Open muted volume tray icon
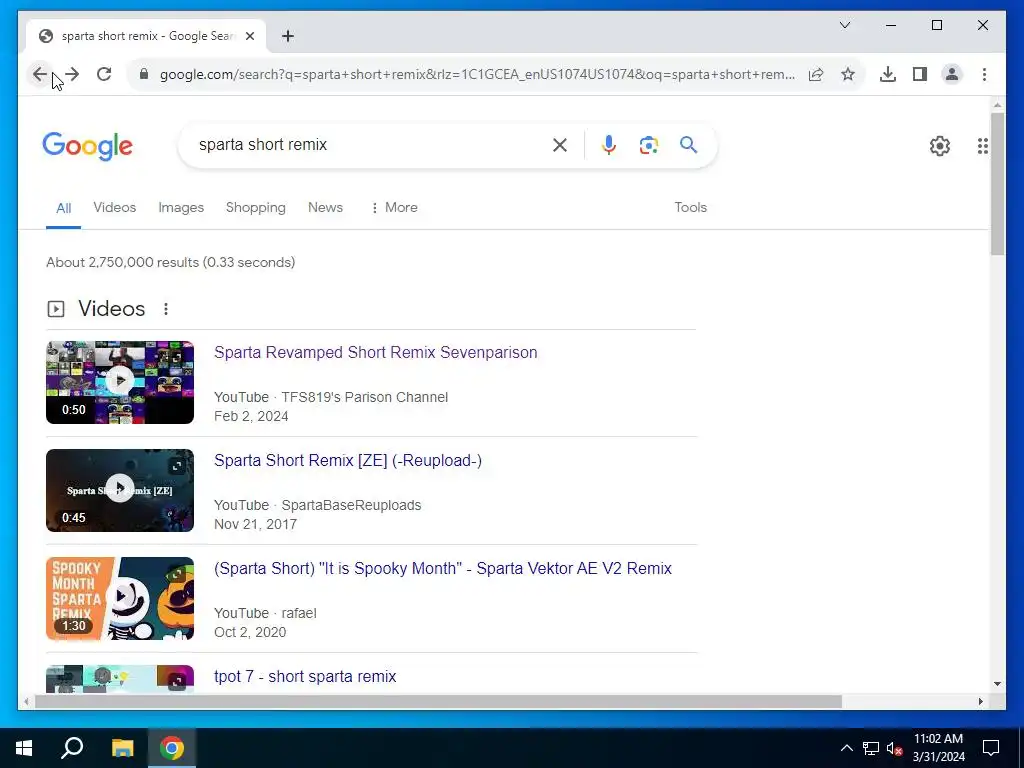The image size is (1024, 768). point(894,748)
